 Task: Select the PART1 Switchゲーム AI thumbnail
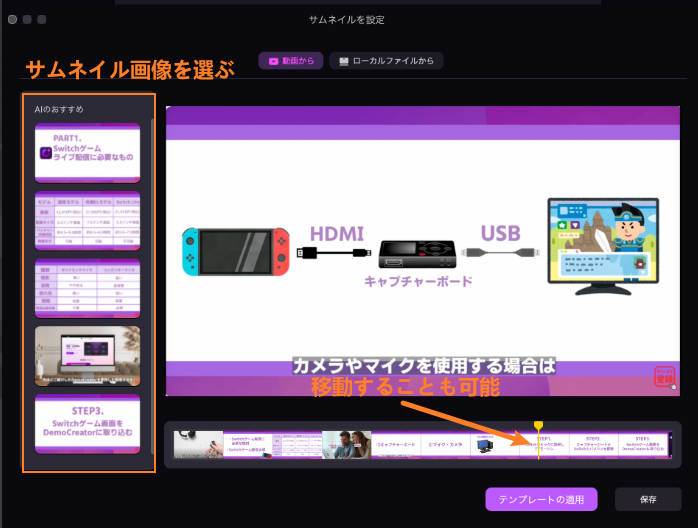tap(87, 153)
